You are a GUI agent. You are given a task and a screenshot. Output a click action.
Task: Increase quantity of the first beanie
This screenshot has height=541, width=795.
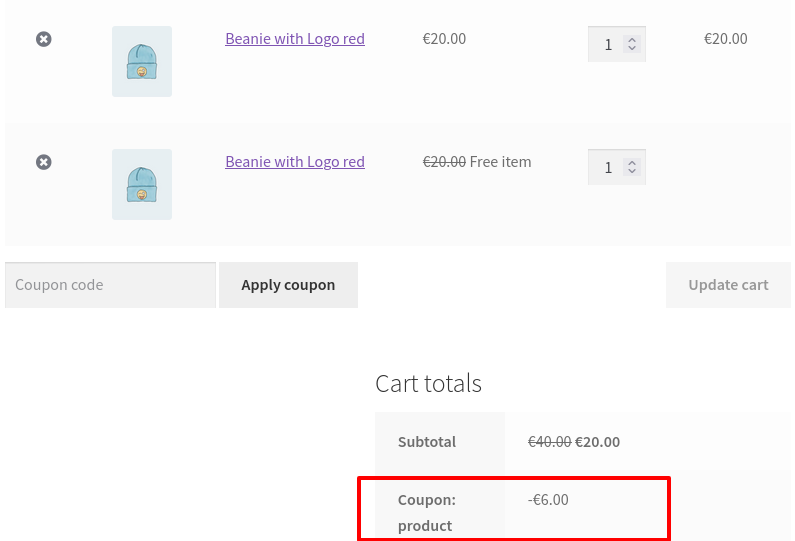[x=632, y=40]
